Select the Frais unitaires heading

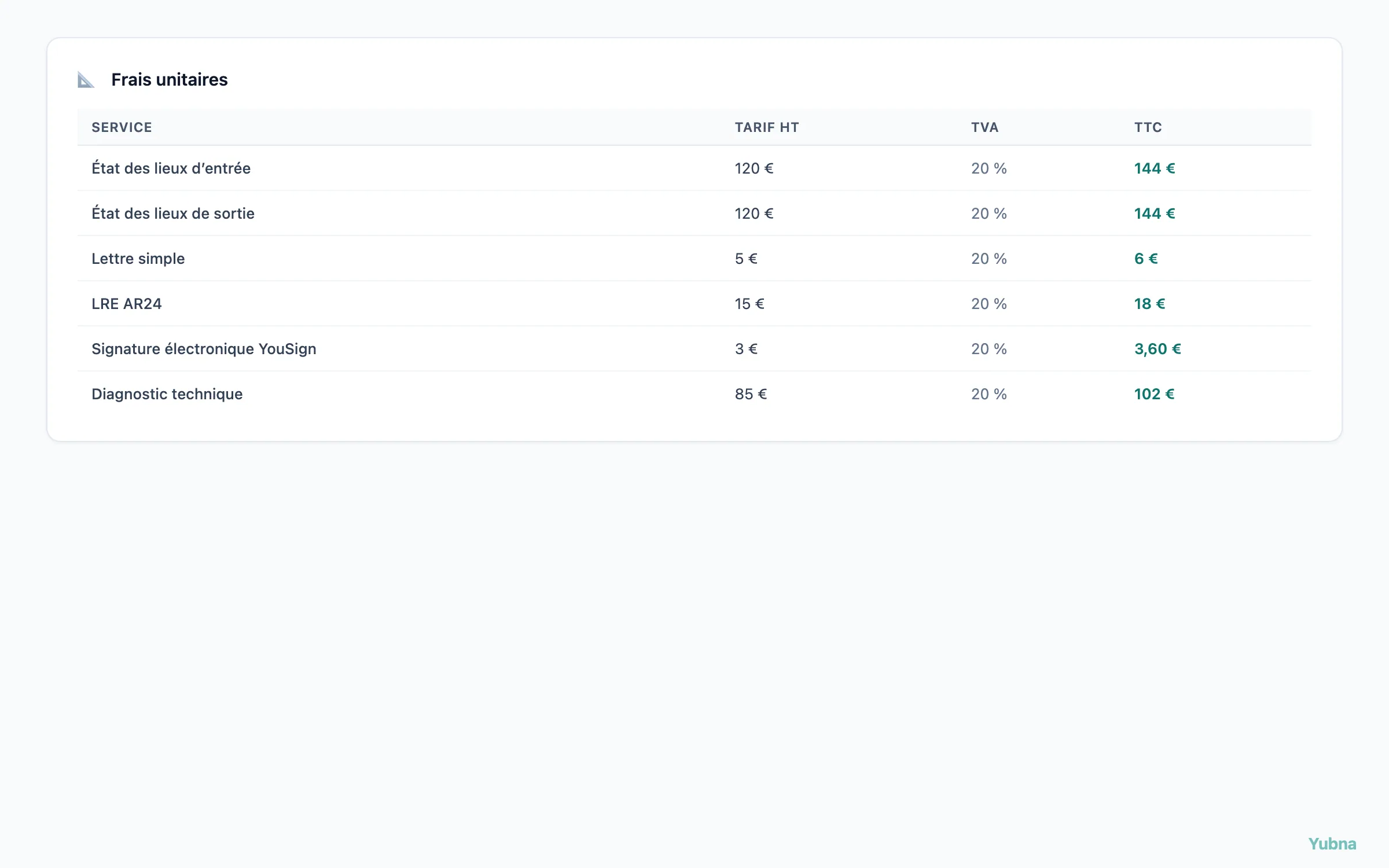[x=169, y=80]
